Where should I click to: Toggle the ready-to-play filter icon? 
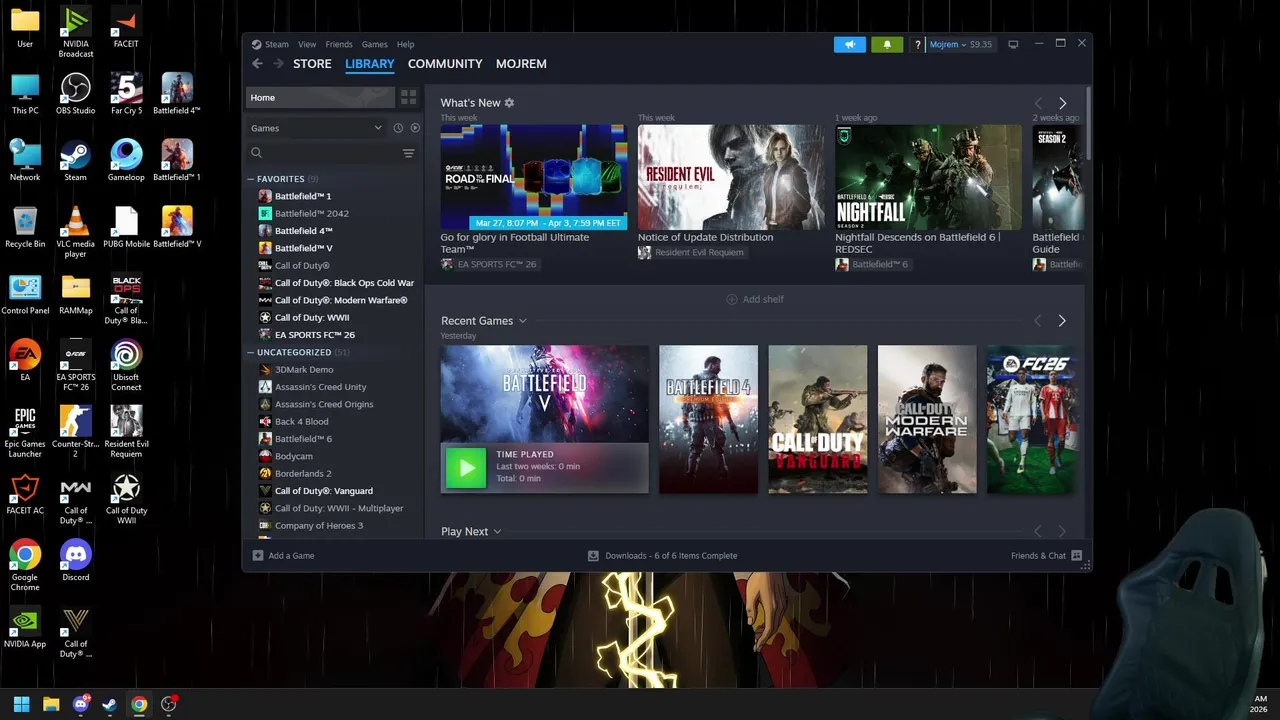click(415, 128)
